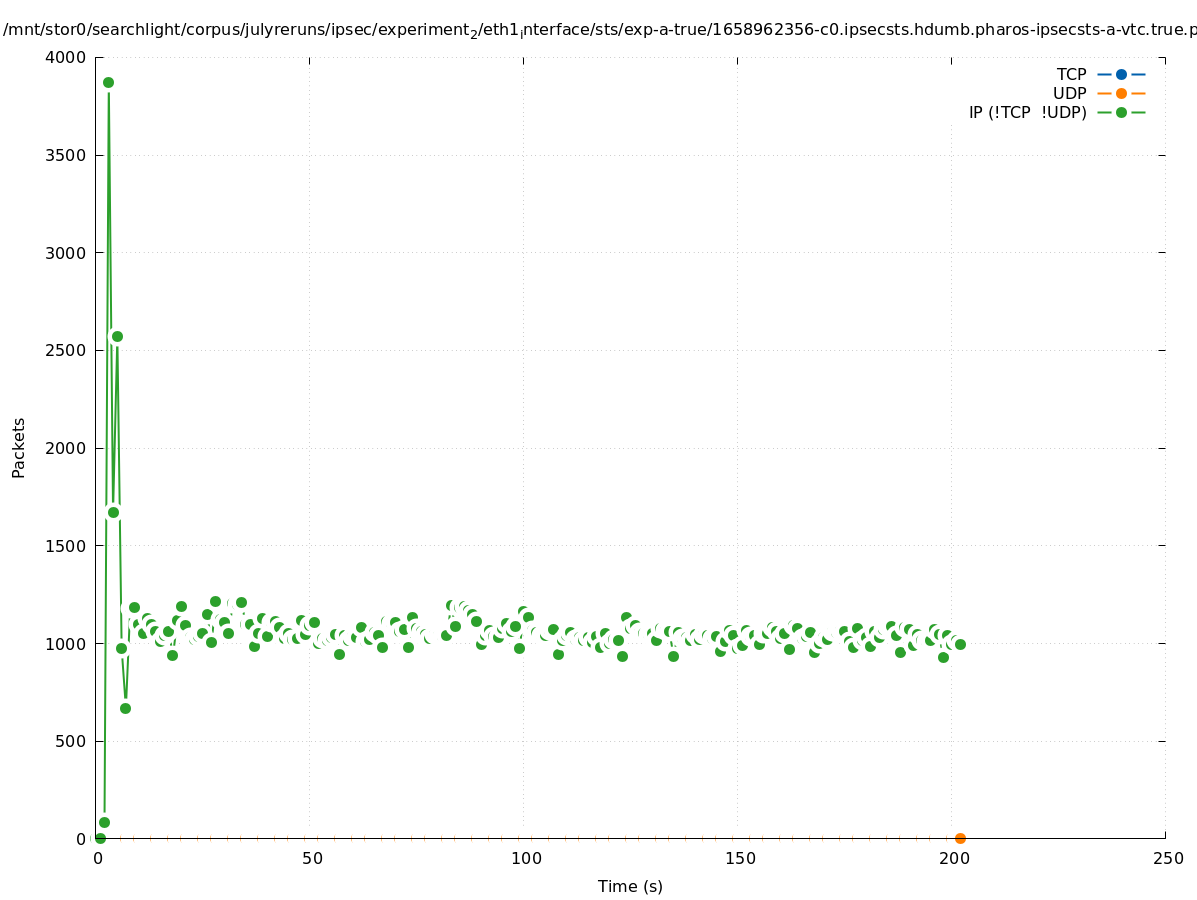1197x900 pixels.
Task: Click the green point at plot origin
Action: pos(99,838)
